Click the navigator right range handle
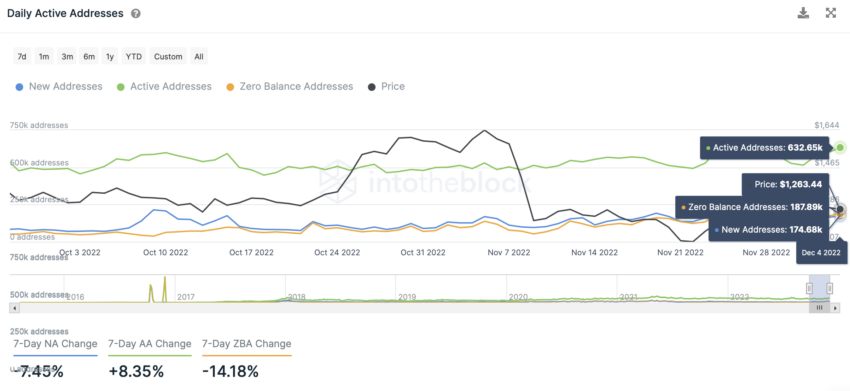850x391 pixels. (829, 288)
